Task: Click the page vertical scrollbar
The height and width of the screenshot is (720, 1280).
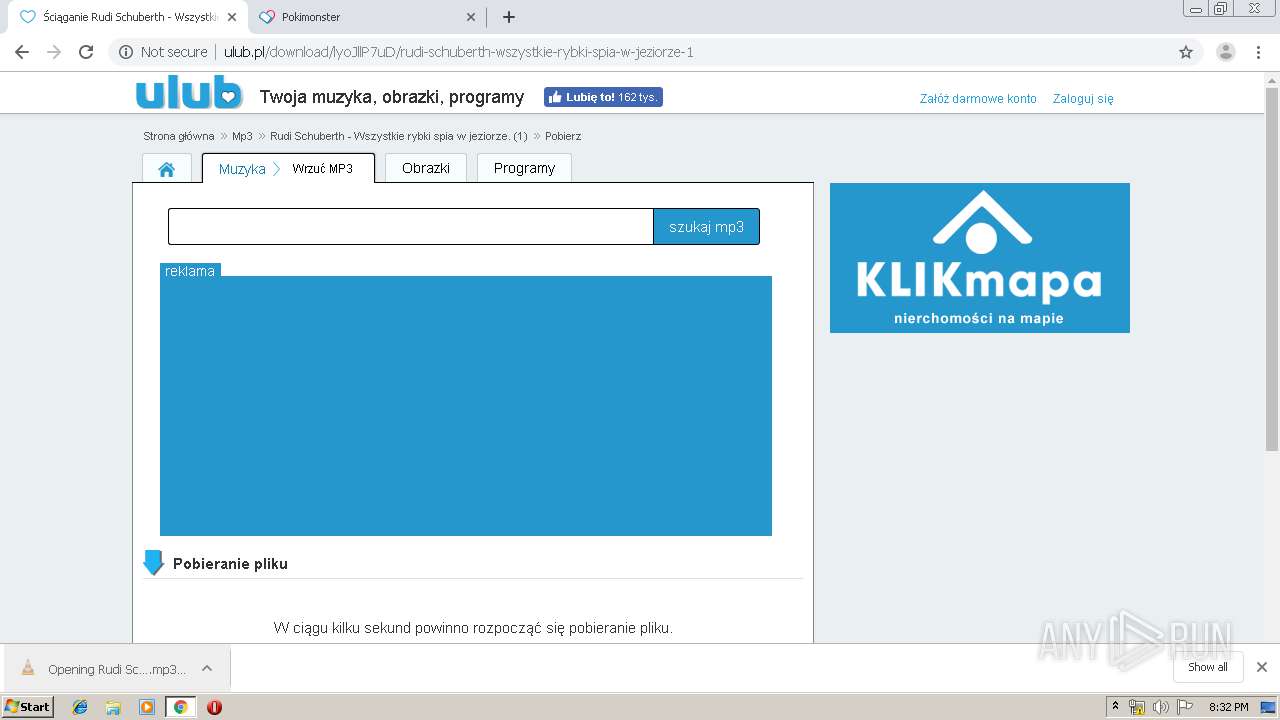Action: point(1272,268)
